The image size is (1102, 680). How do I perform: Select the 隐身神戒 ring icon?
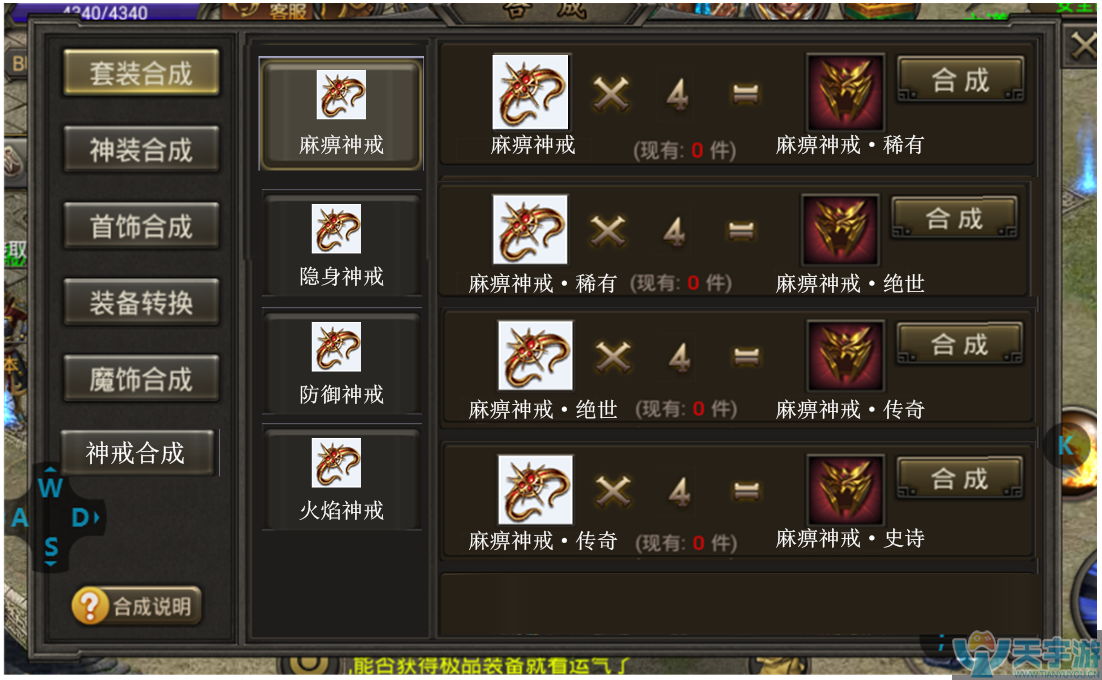pos(336,228)
